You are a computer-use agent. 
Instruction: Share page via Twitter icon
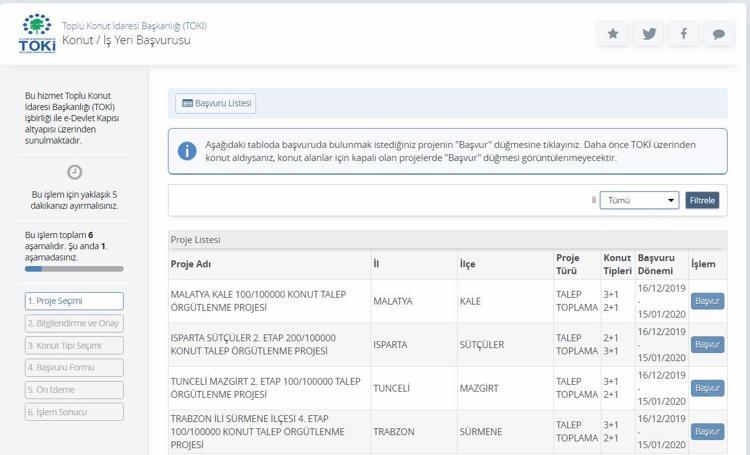click(648, 34)
